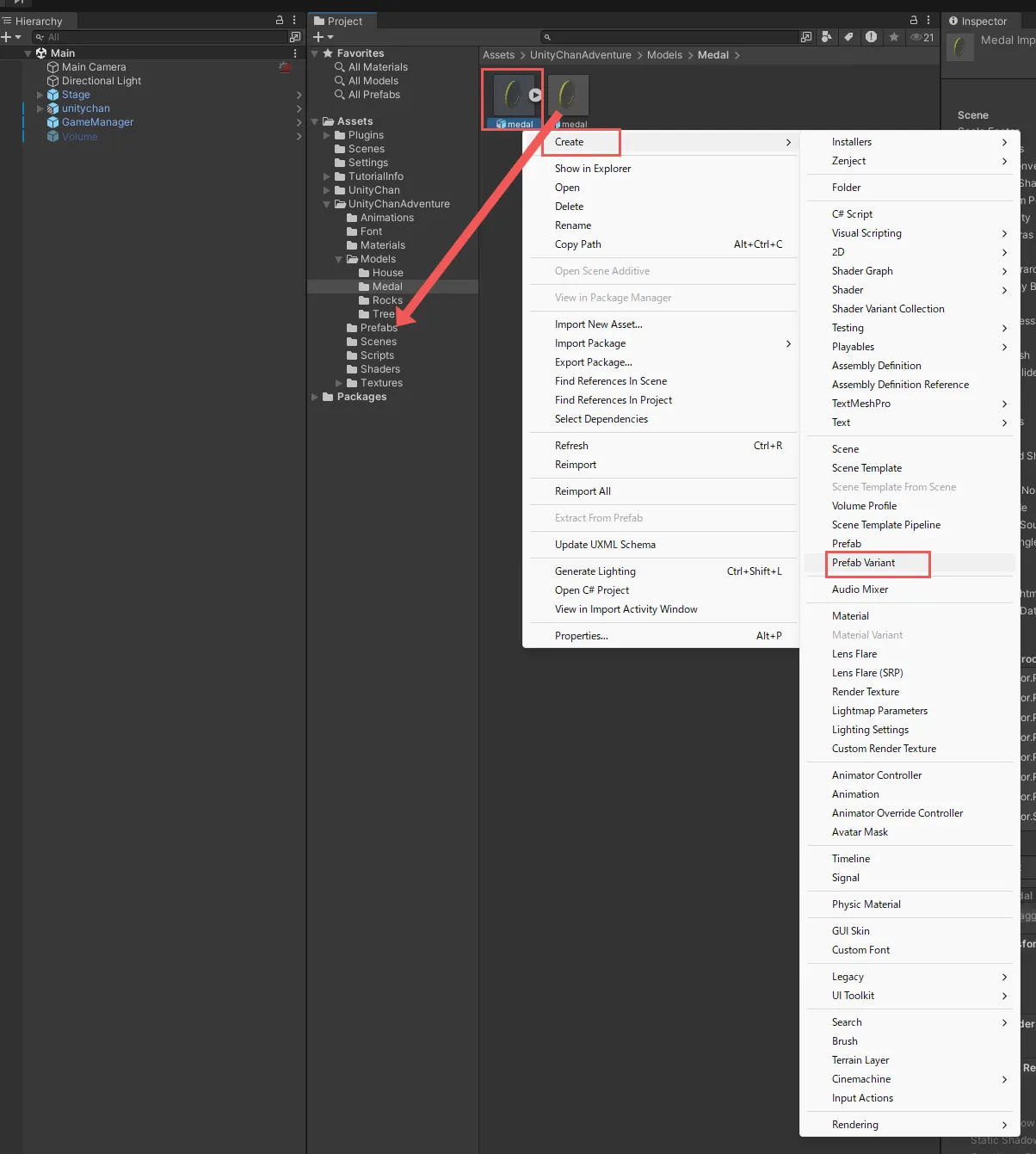The height and width of the screenshot is (1154, 1036).
Task: Choose Prefab Variant from the Create submenu
Action: point(863,563)
